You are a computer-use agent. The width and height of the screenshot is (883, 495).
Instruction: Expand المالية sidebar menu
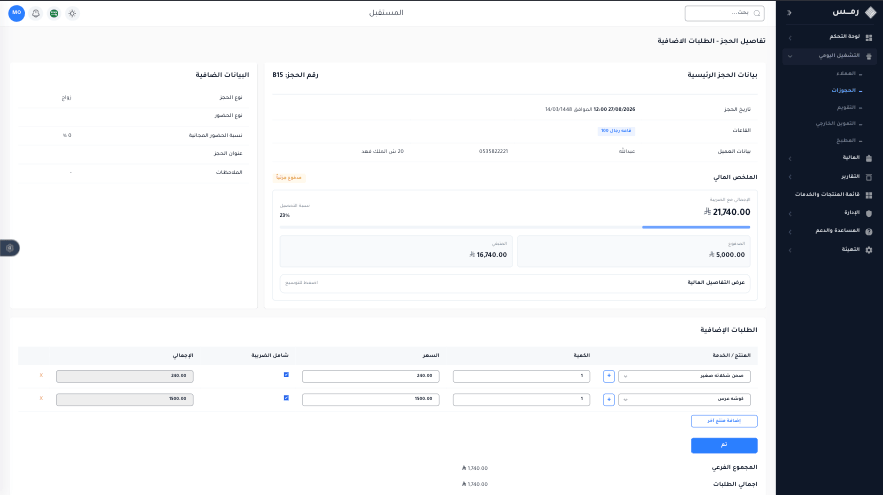(x=829, y=158)
